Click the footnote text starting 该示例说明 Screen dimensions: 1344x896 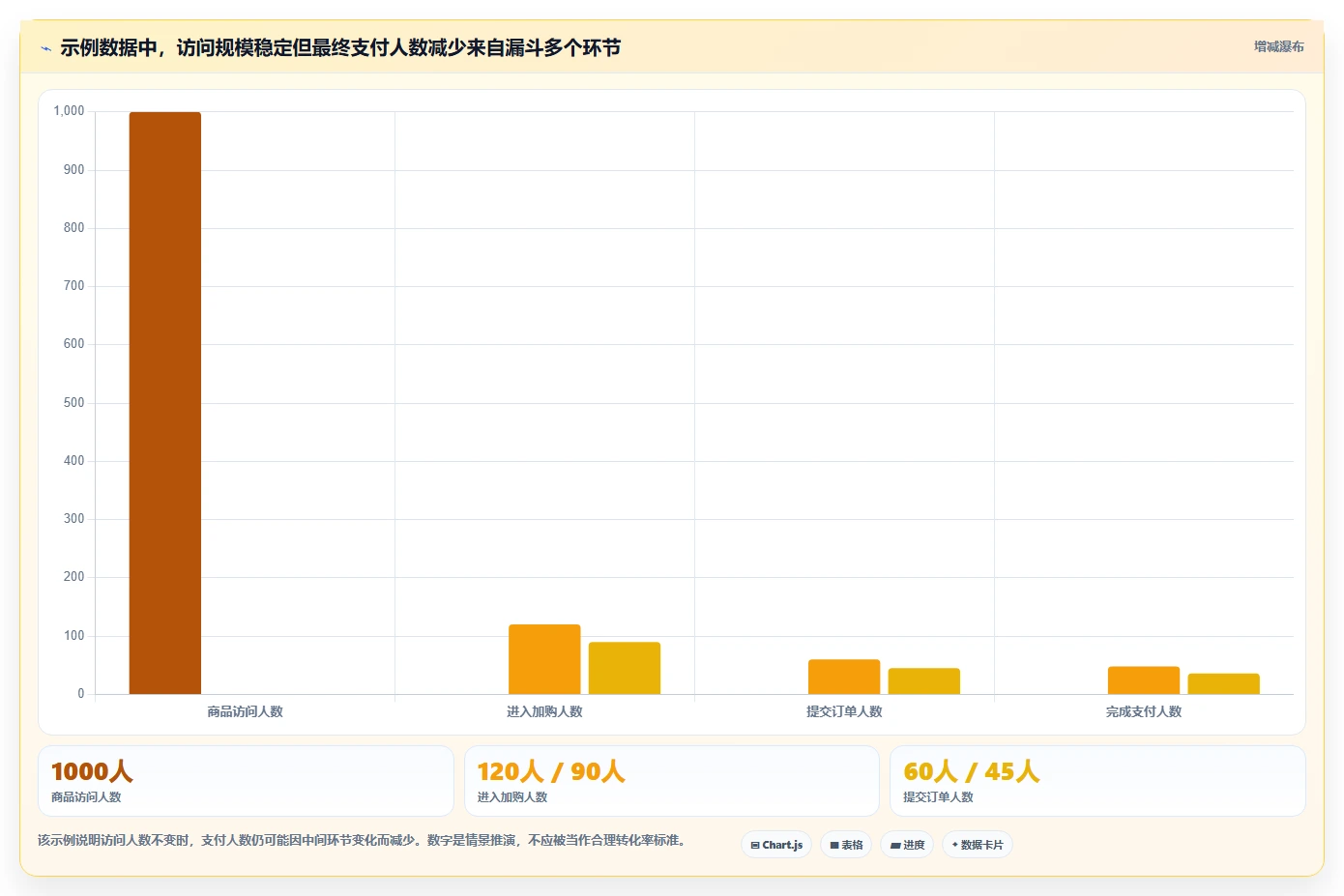coord(365,841)
